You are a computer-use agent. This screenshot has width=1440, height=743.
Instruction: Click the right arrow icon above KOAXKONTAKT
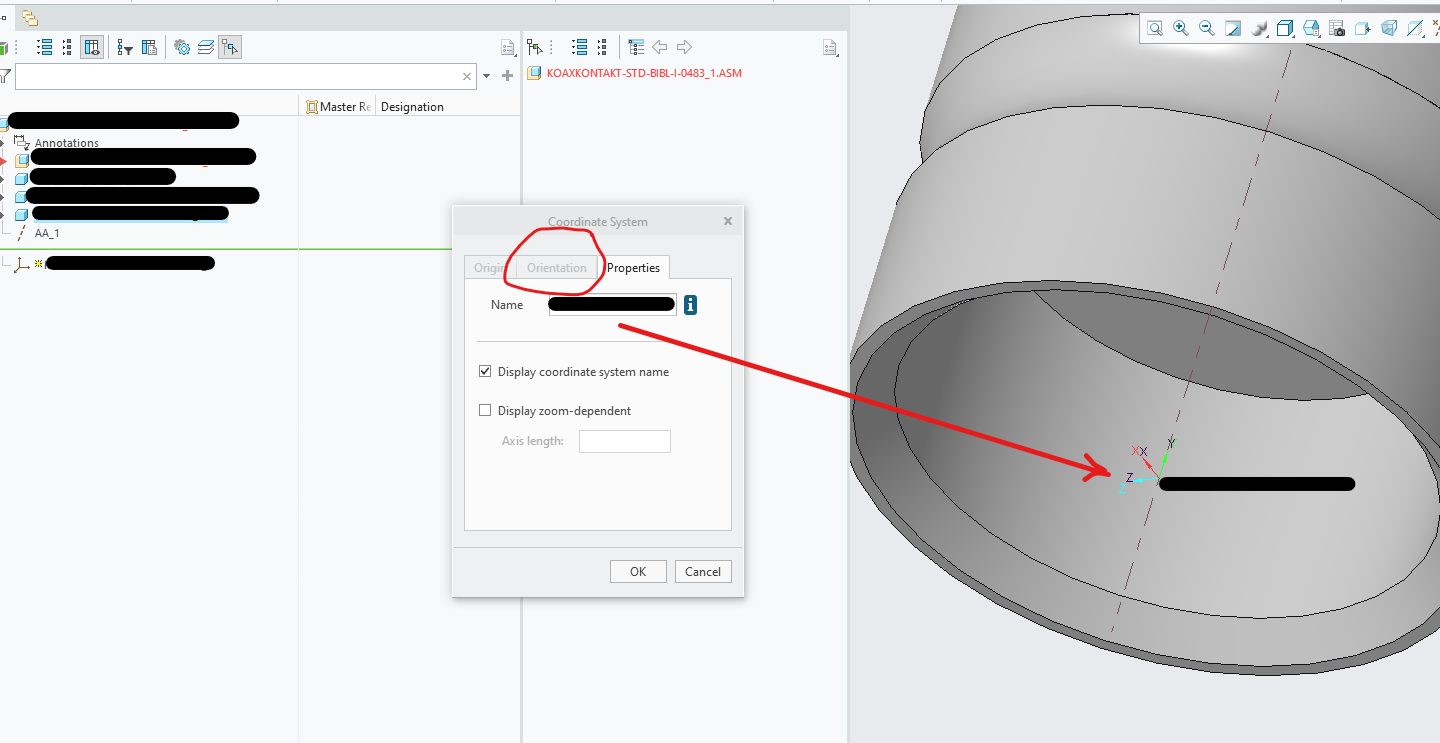click(x=684, y=47)
